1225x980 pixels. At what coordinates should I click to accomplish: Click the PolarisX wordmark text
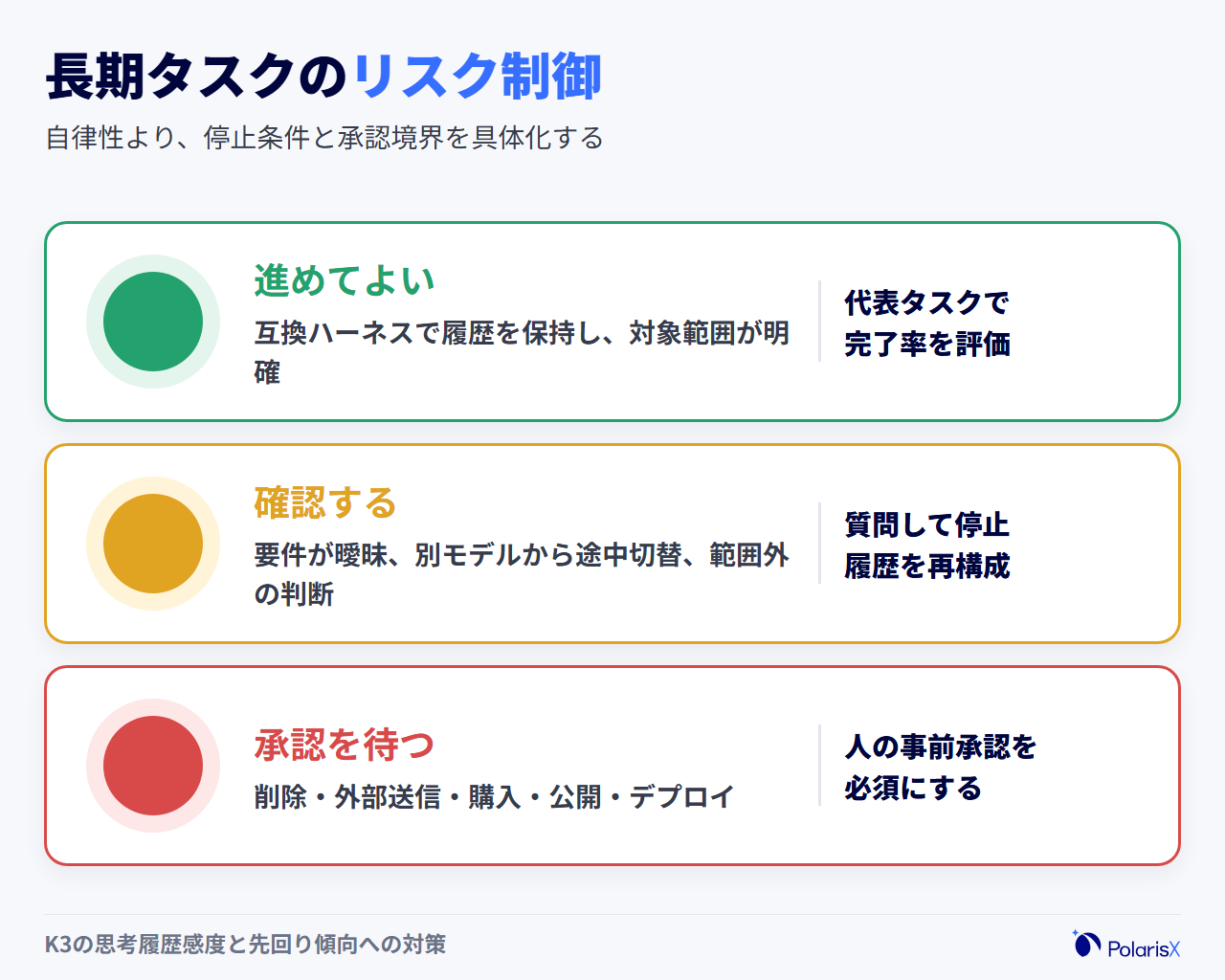coord(1144,948)
